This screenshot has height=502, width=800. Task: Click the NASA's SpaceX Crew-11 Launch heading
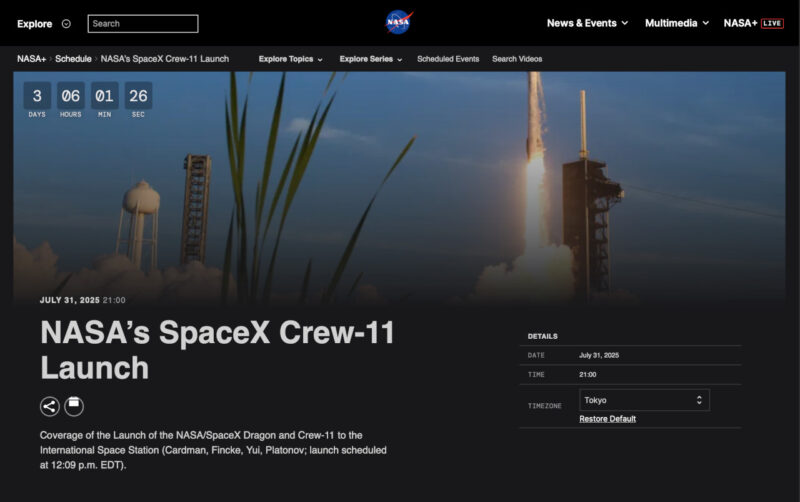click(217, 350)
